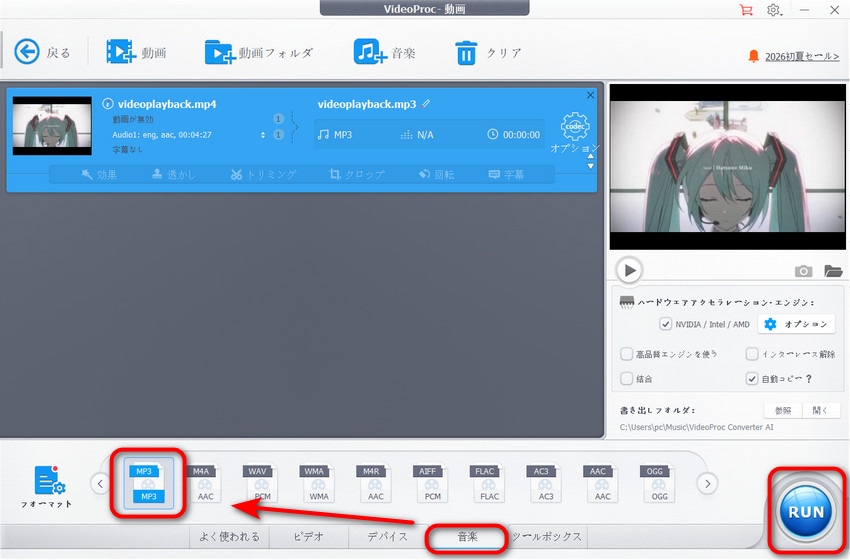Screen dimensions: 850x560
Task: Toggle the 自動コピー auto copy checkbox
Action: tap(751, 378)
